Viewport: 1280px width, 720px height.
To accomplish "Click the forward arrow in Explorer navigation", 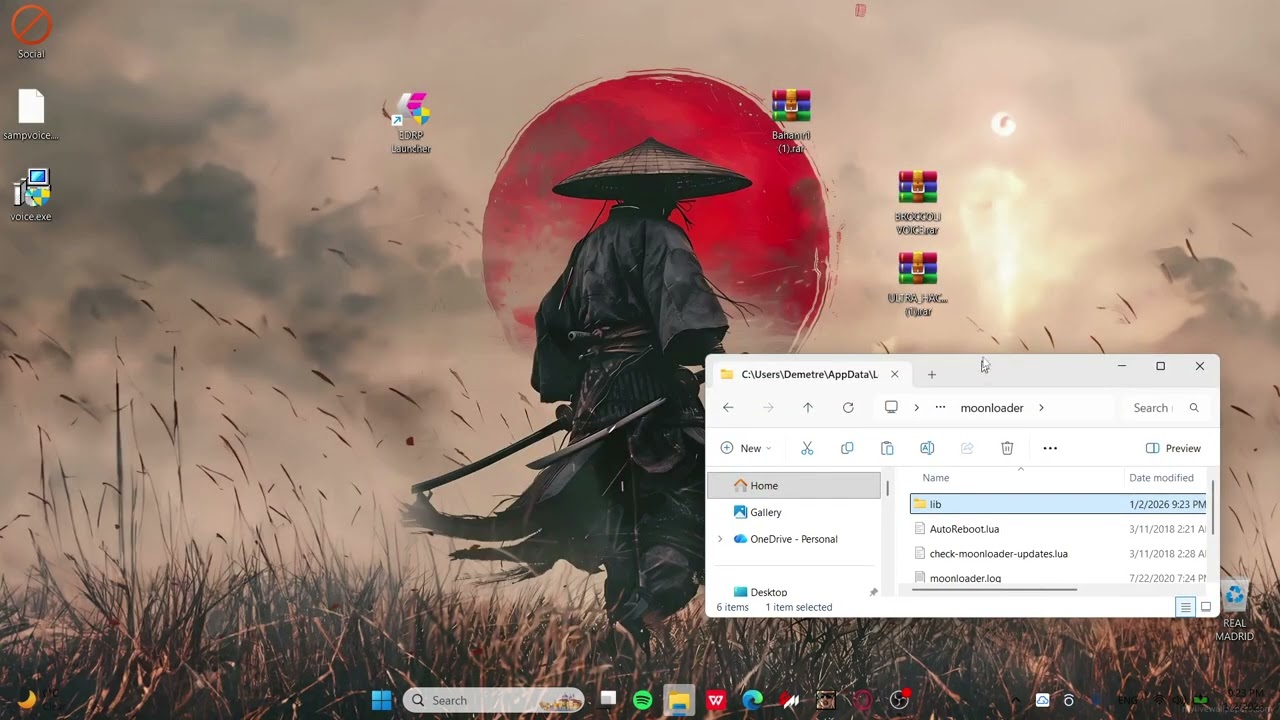I will (768, 408).
